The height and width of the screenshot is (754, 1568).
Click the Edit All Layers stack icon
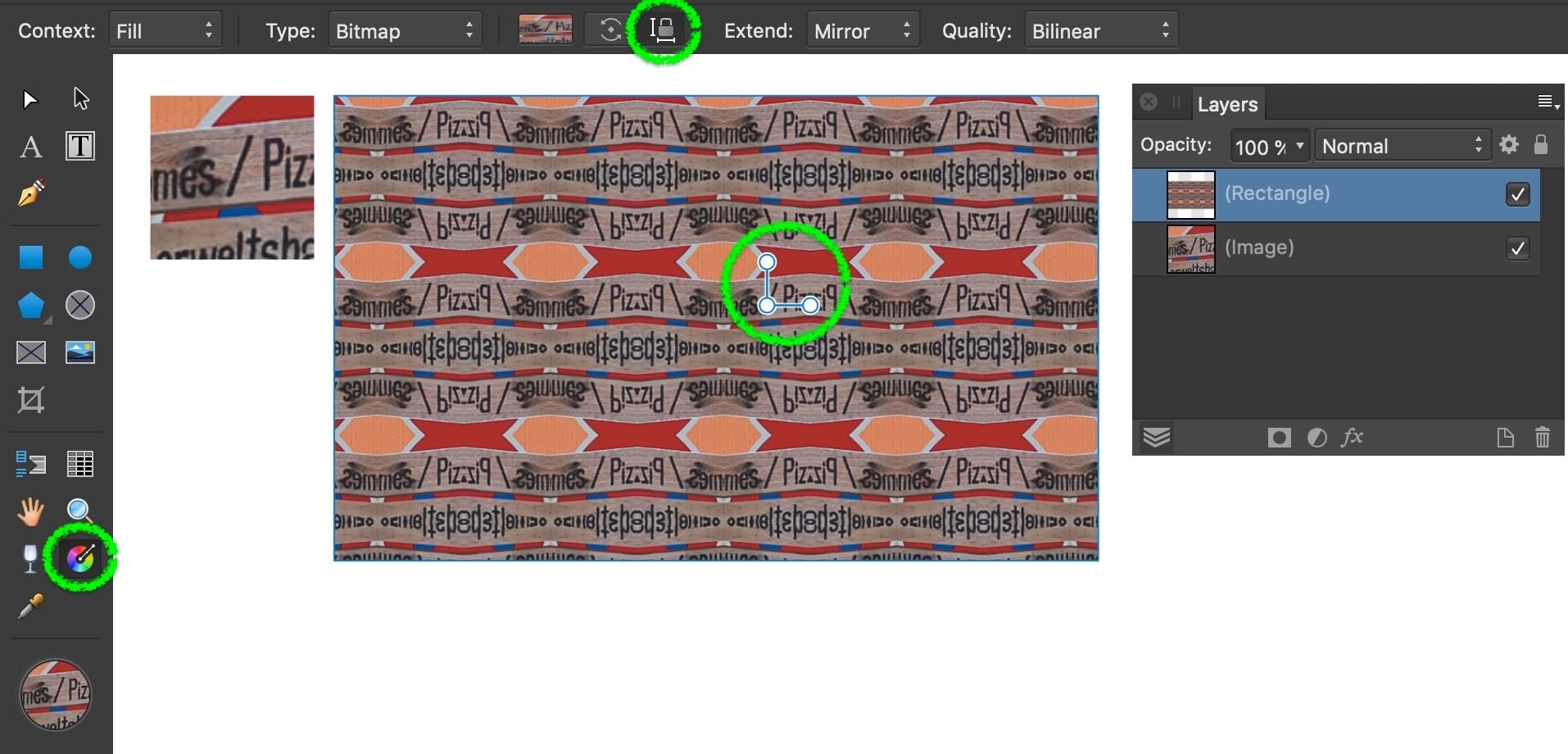[x=1156, y=438]
